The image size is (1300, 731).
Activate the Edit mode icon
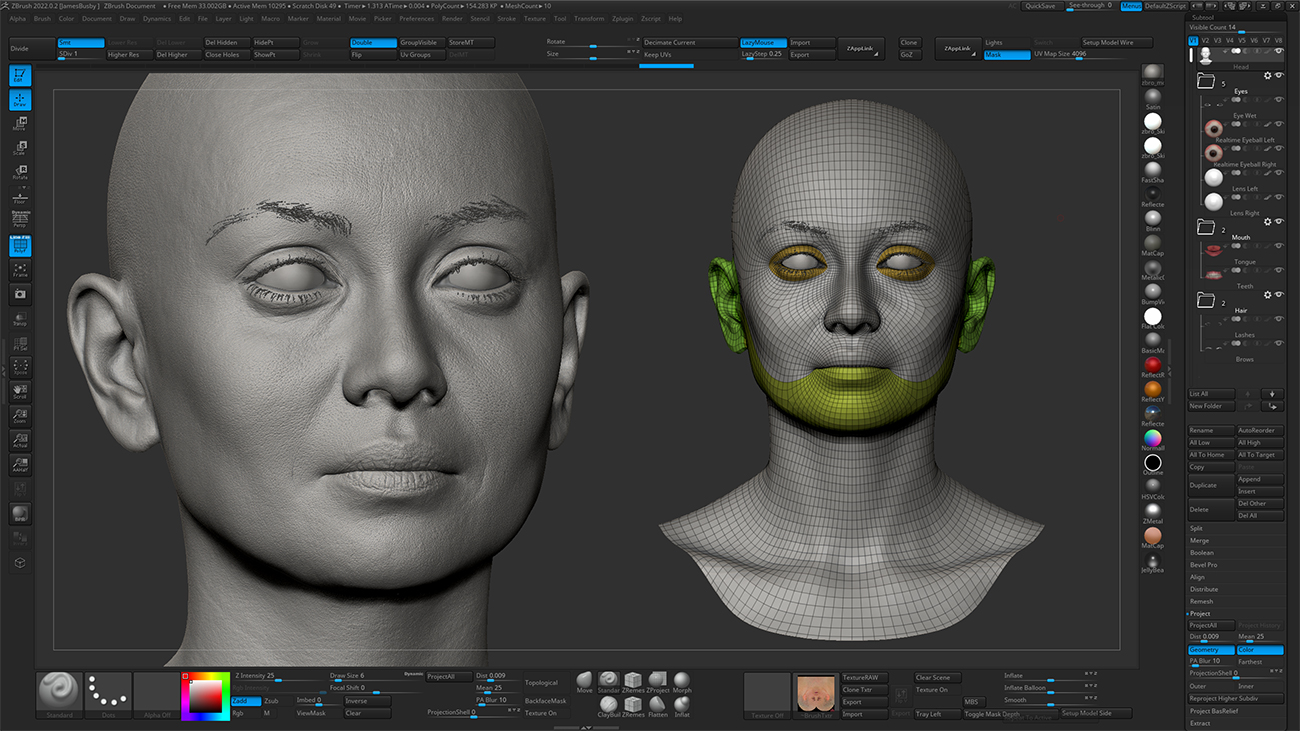click(x=20, y=75)
